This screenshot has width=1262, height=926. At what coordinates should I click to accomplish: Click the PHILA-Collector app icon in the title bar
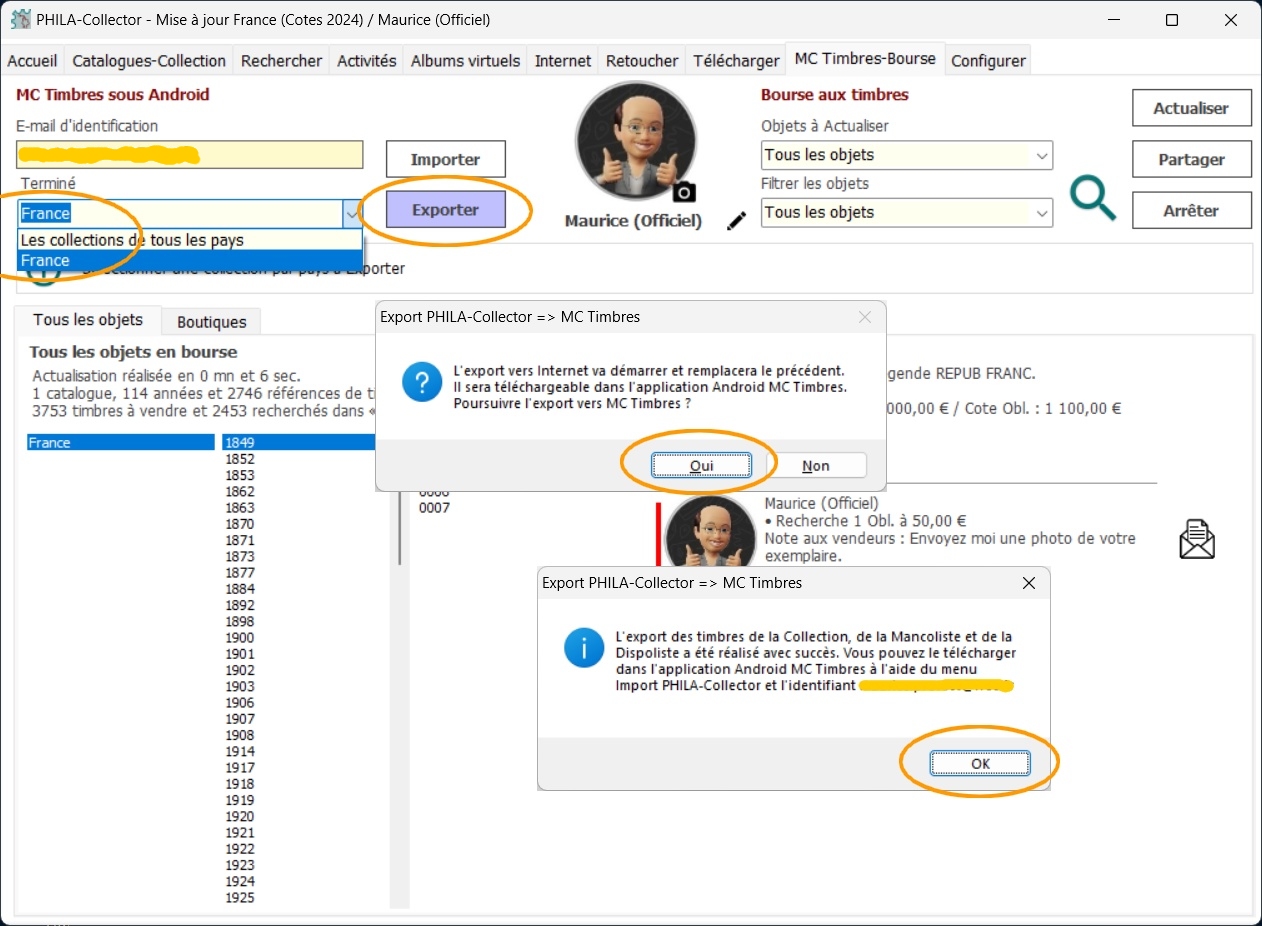[x=20, y=20]
